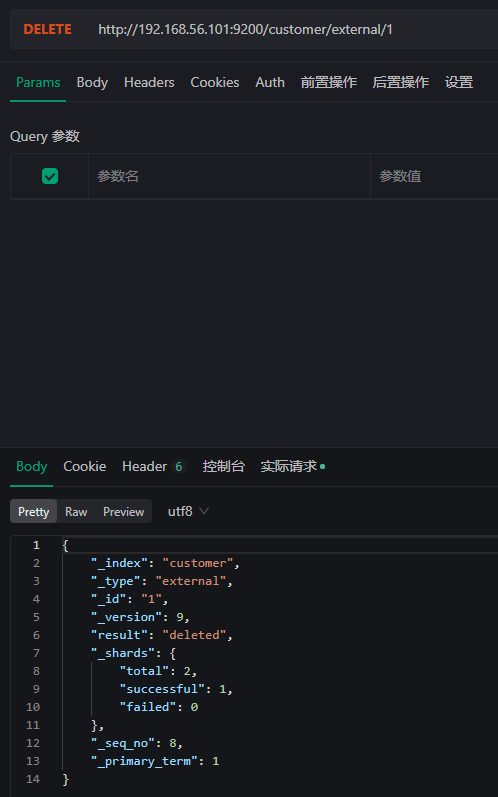Open the 后置操作 tab

tap(400, 82)
